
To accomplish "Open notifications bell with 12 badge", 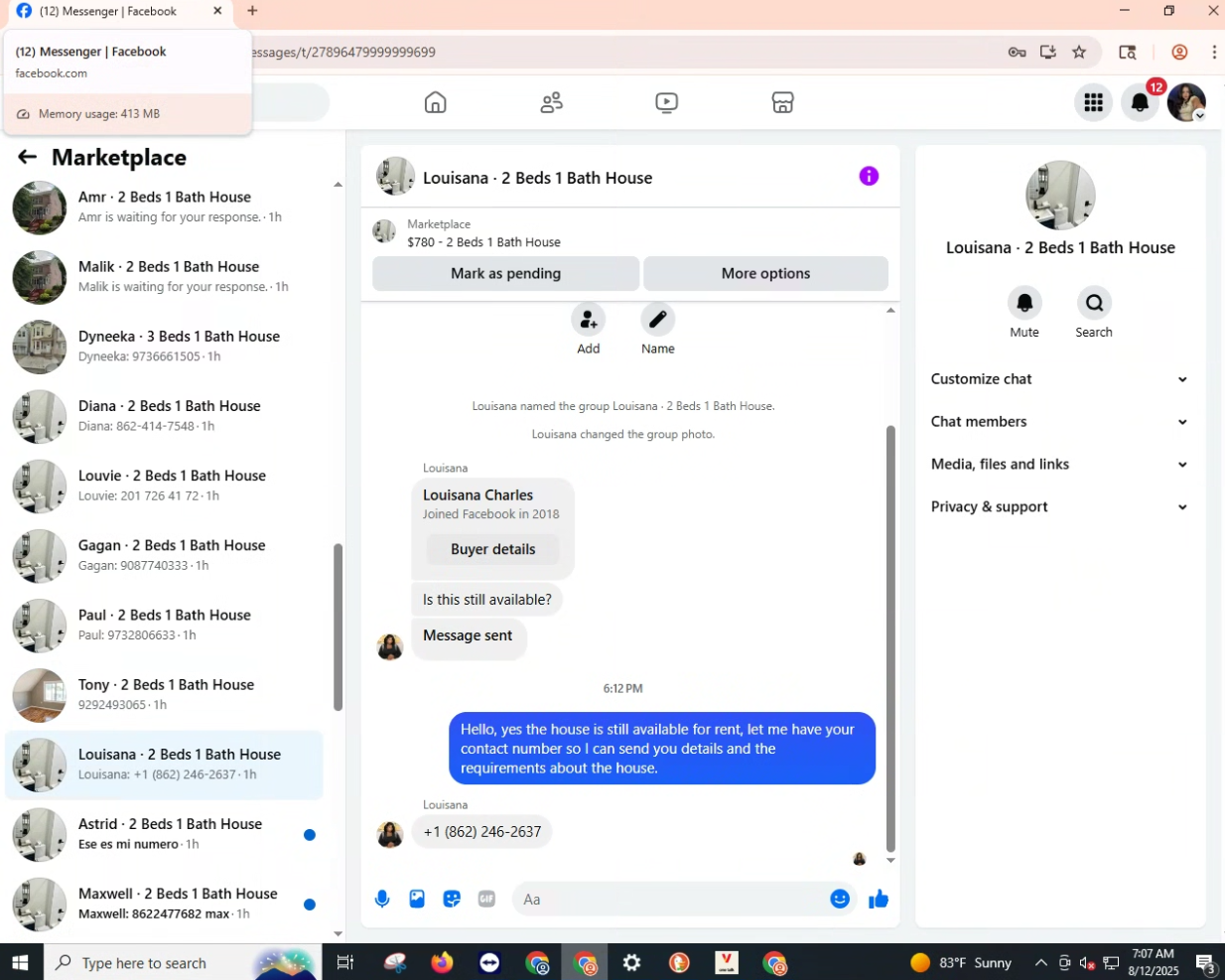I will 1140,102.
